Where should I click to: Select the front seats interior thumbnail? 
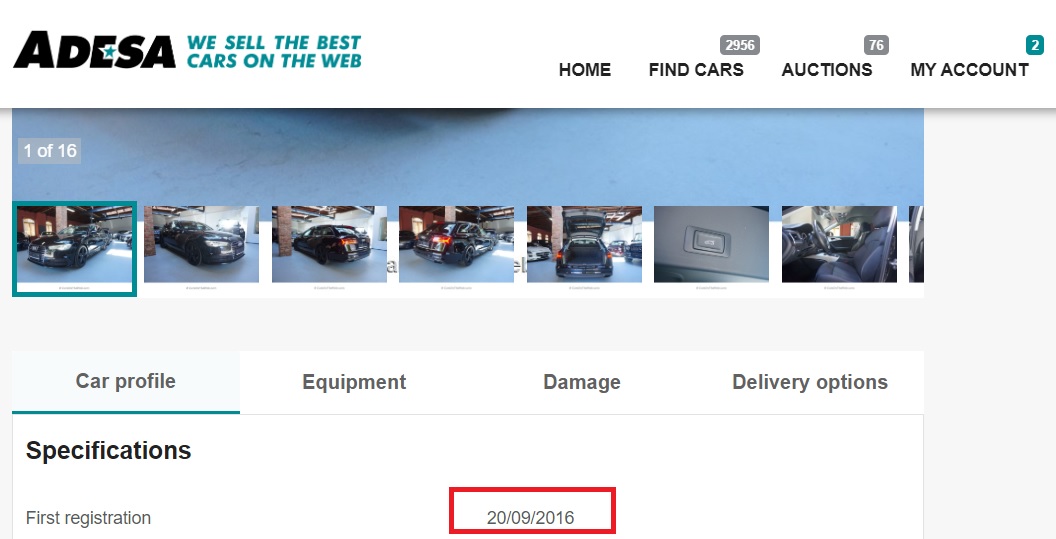(839, 247)
